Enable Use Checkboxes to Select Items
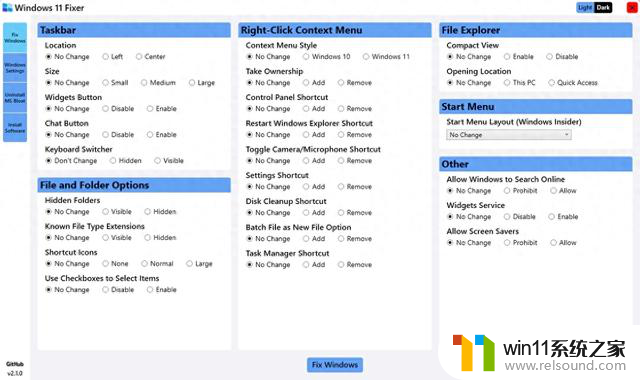 coord(162,289)
